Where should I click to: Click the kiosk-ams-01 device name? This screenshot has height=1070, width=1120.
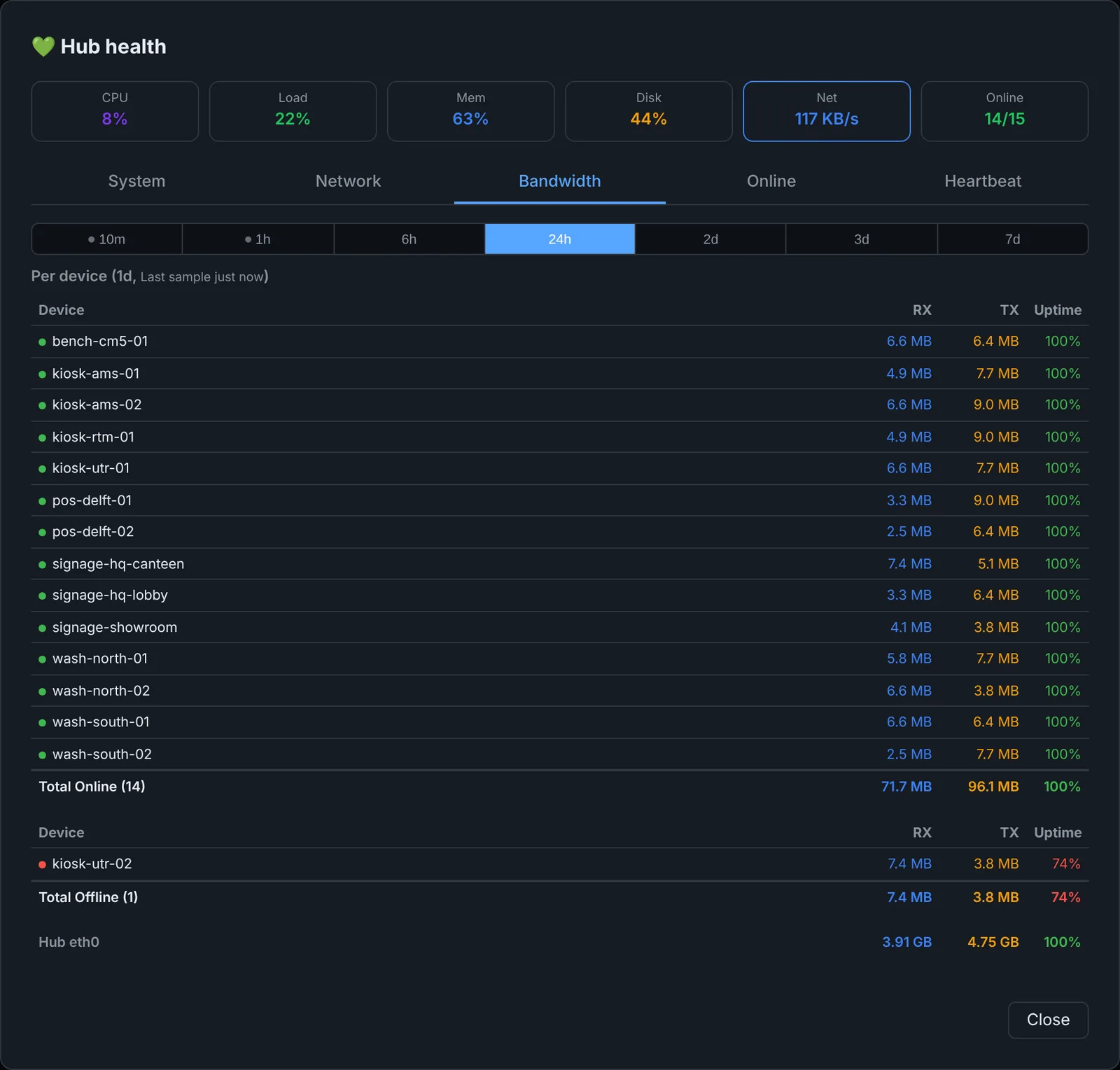[96, 374]
